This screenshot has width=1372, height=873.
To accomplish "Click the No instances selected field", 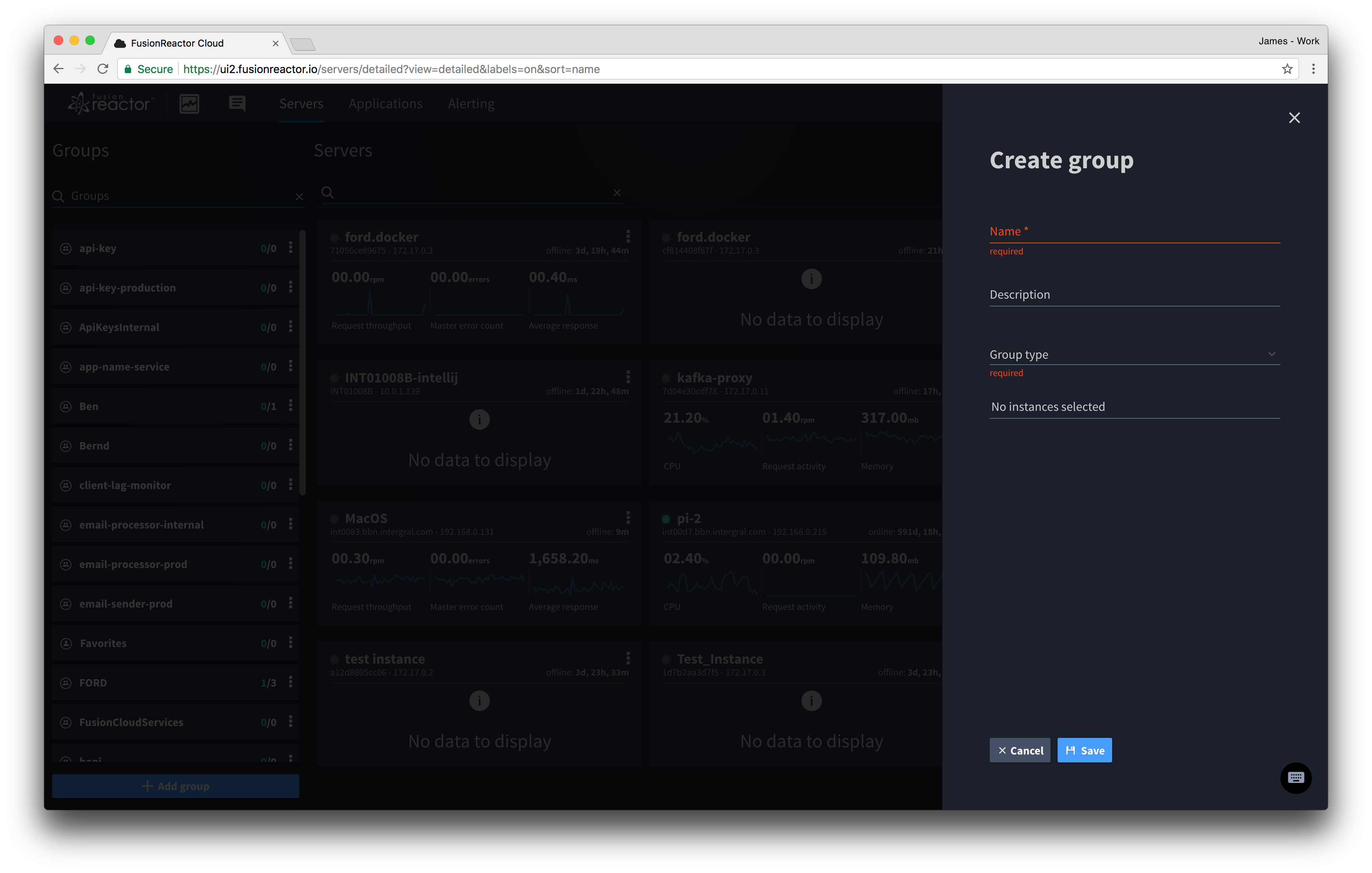I will [x=1134, y=406].
